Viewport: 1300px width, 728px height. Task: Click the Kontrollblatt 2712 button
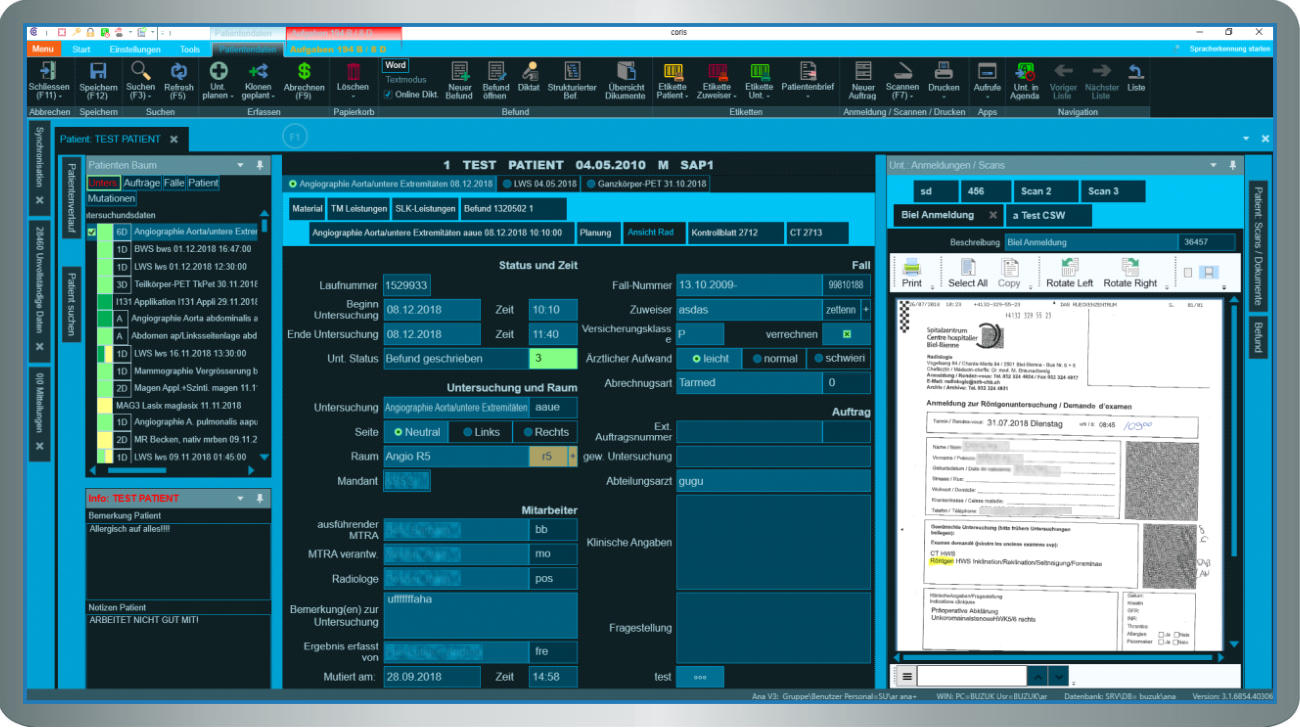click(735, 233)
